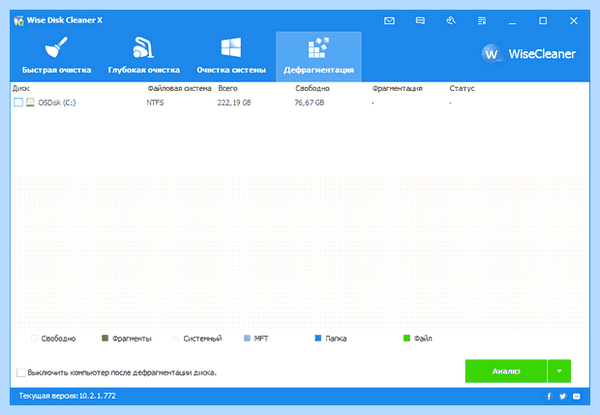The width and height of the screenshot is (600, 415).
Task: Select the OSDisk (C:) drive name
Action: pos(57,103)
